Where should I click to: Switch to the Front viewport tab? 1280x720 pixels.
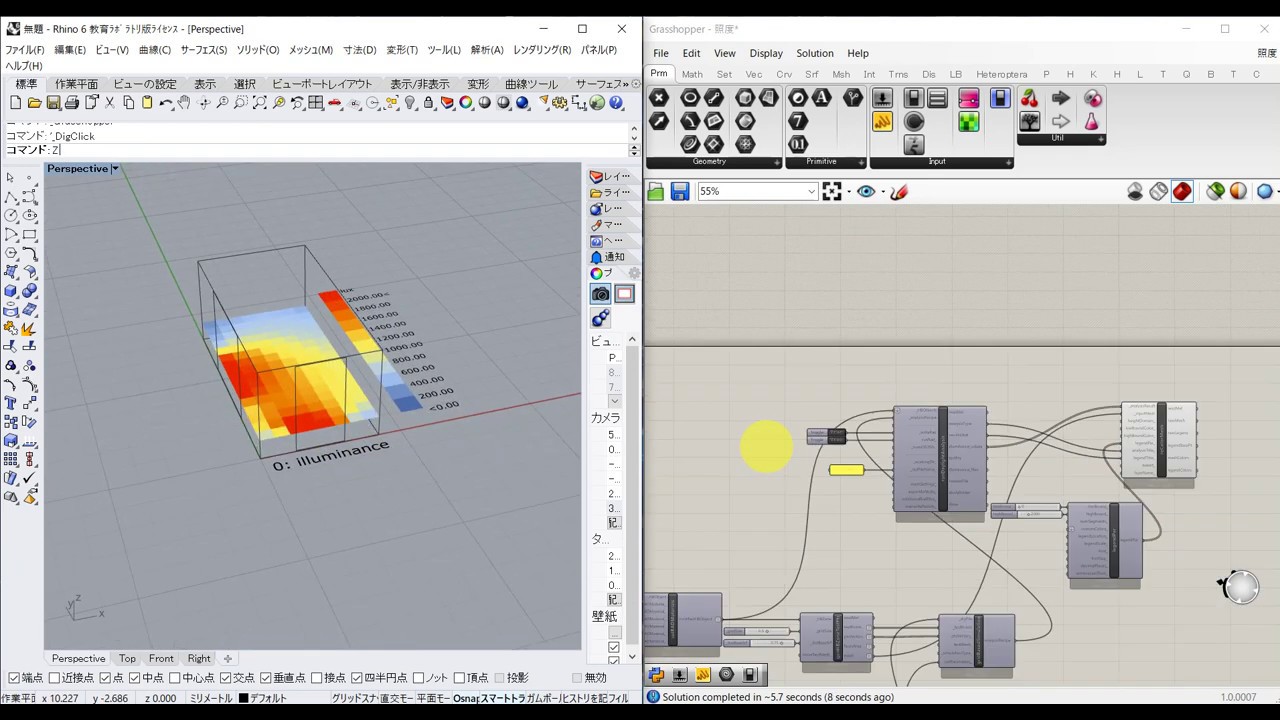[161, 658]
